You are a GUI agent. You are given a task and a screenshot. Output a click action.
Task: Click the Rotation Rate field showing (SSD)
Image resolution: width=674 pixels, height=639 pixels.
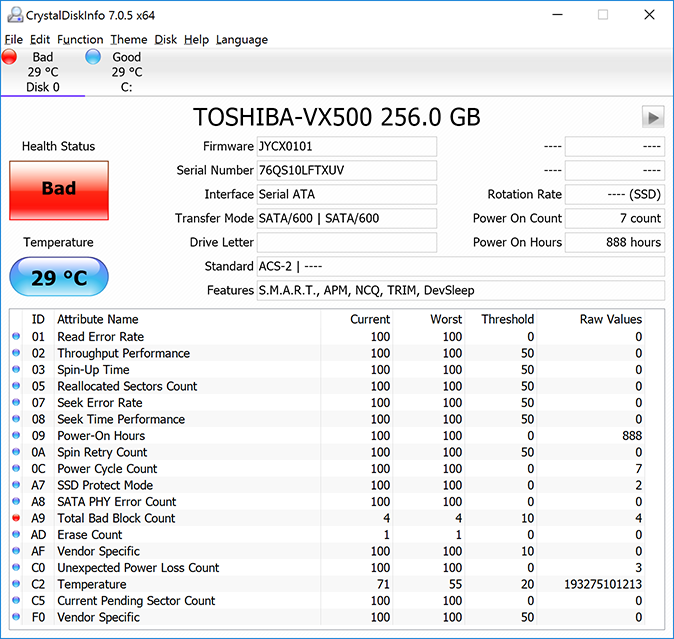point(615,195)
